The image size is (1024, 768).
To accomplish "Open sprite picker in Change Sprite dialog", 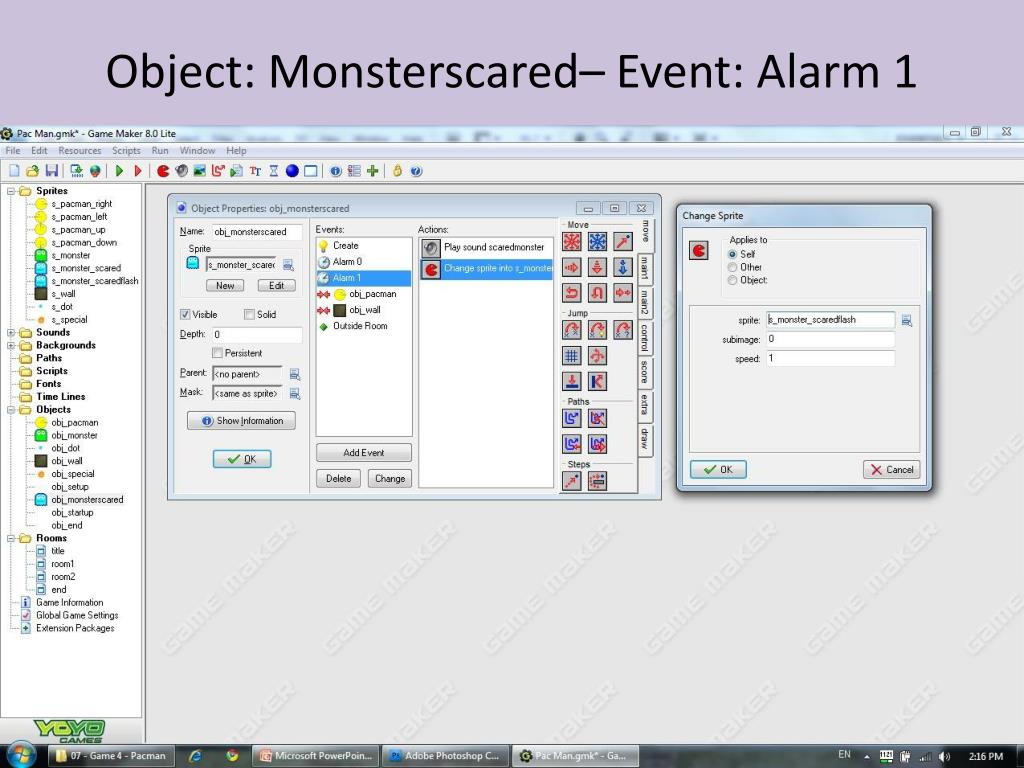I will coord(906,320).
